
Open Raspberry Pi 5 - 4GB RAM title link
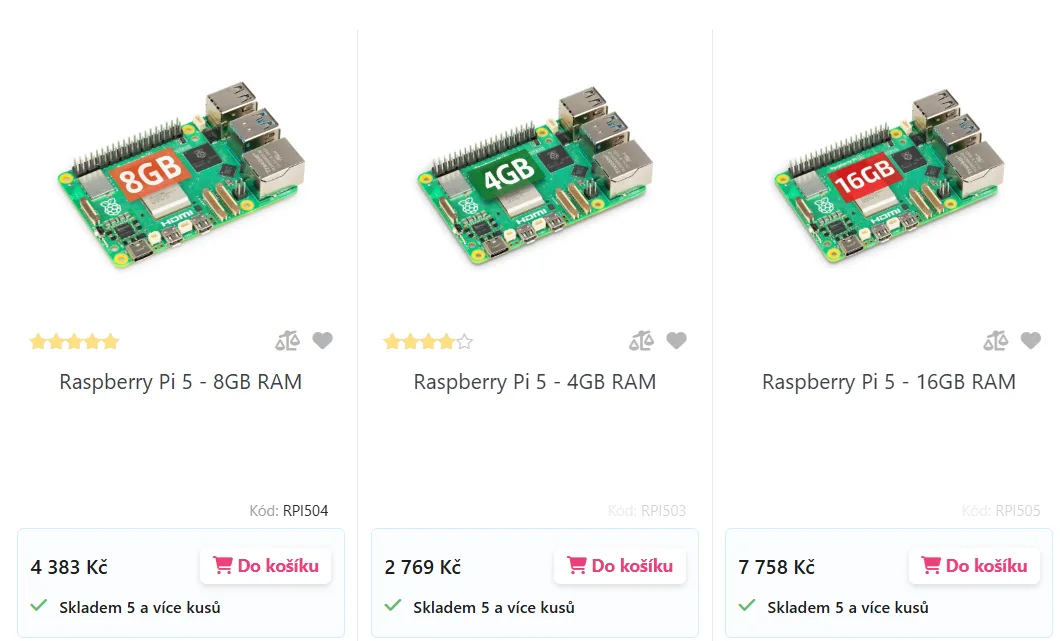point(535,382)
